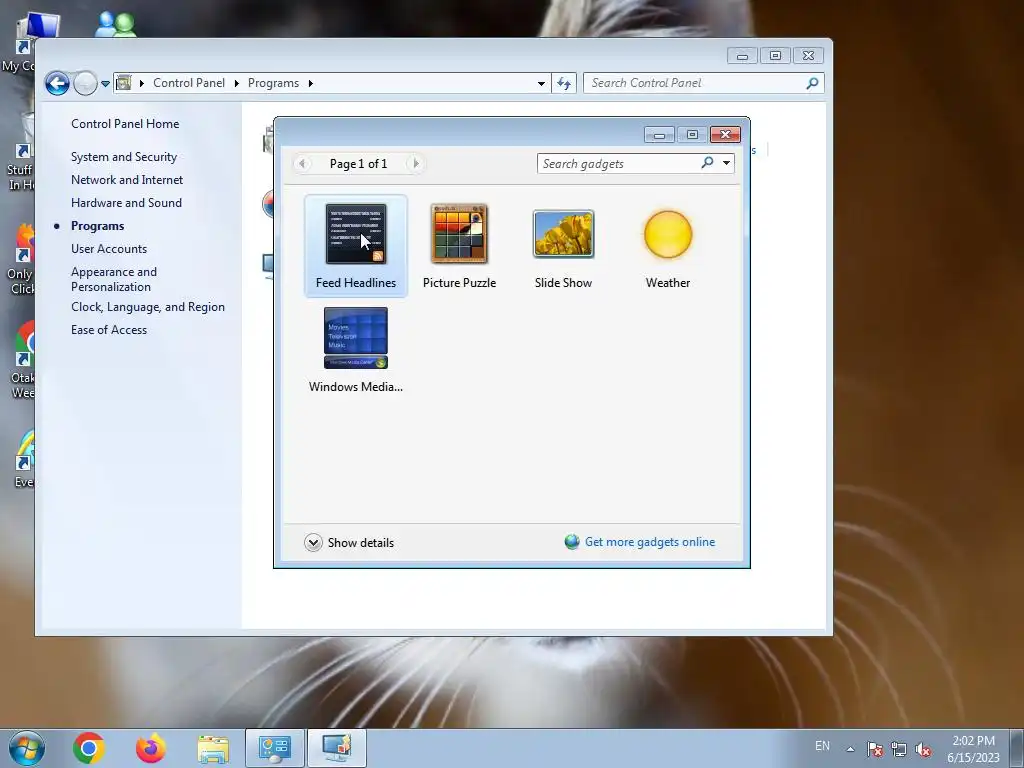Go to previous gadget page arrow
This screenshot has height=768, width=1024.
tap(302, 163)
